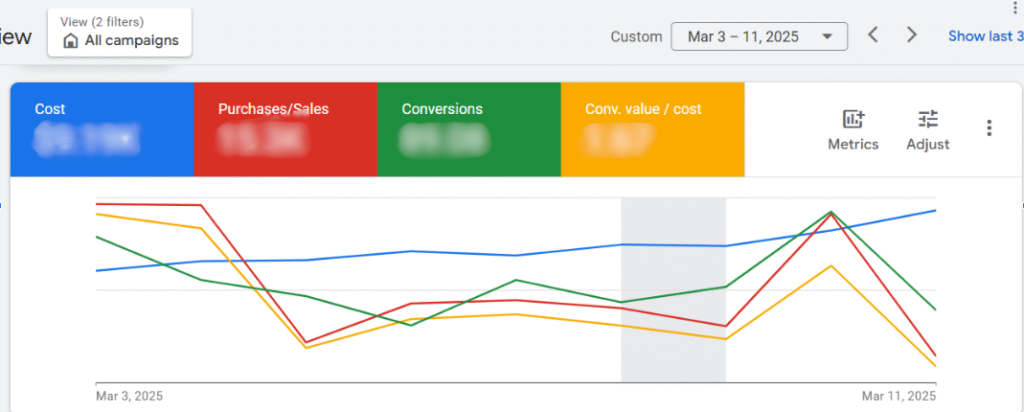Click the gray shaded region in the chart
Screen dimensions: 1024x412
673,290
